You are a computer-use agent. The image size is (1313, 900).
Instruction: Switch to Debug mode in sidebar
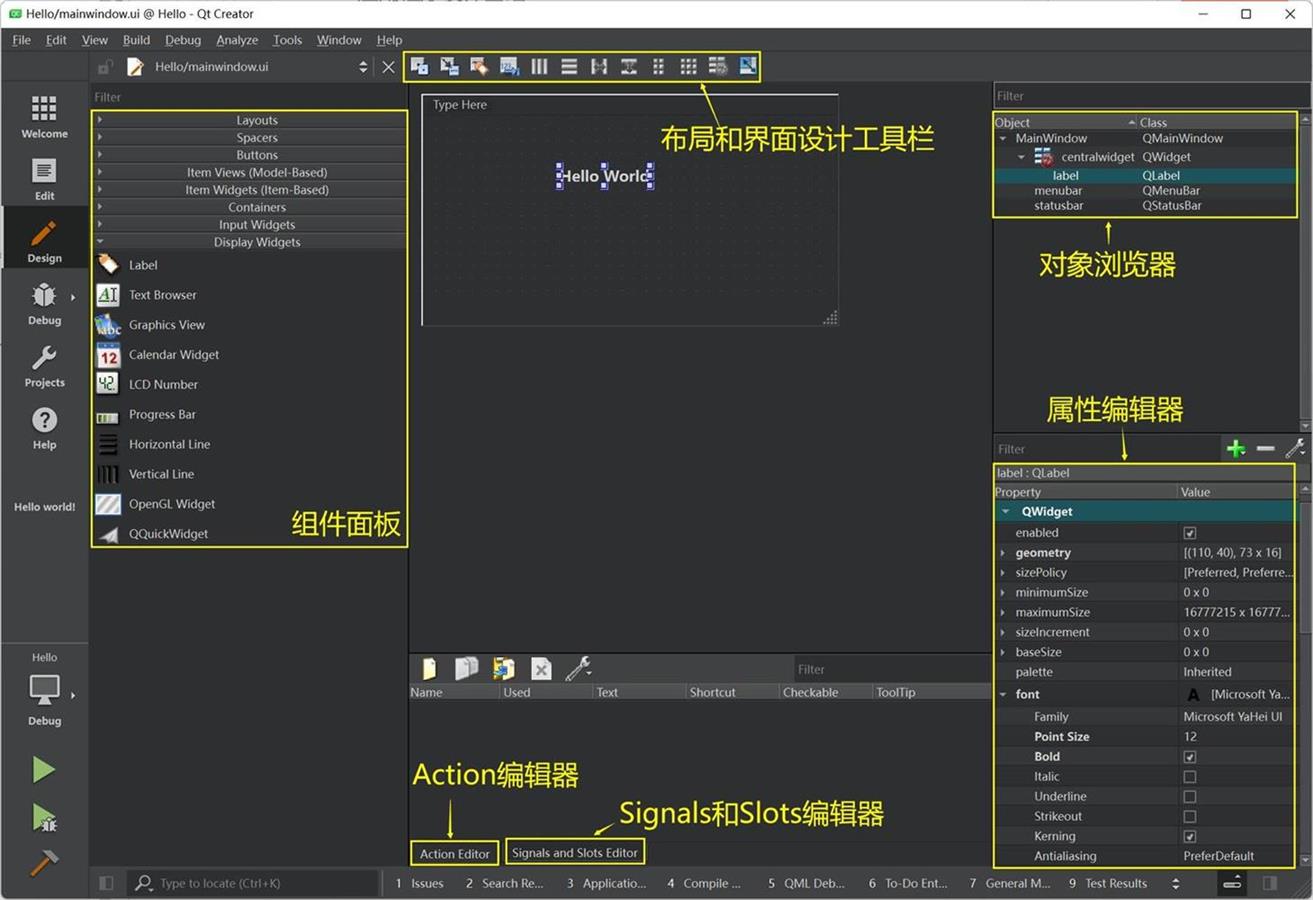[44, 304]
